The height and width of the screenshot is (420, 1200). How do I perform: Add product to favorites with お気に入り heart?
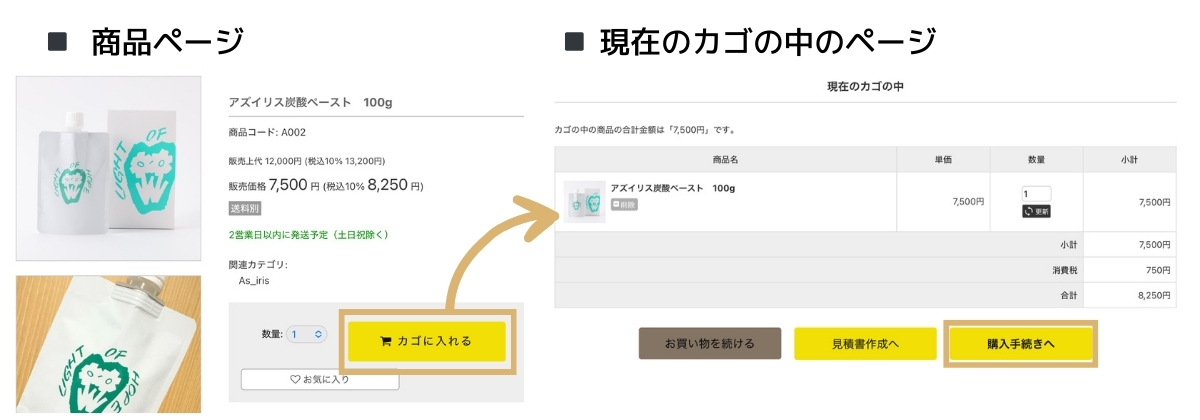click(320, 380)
